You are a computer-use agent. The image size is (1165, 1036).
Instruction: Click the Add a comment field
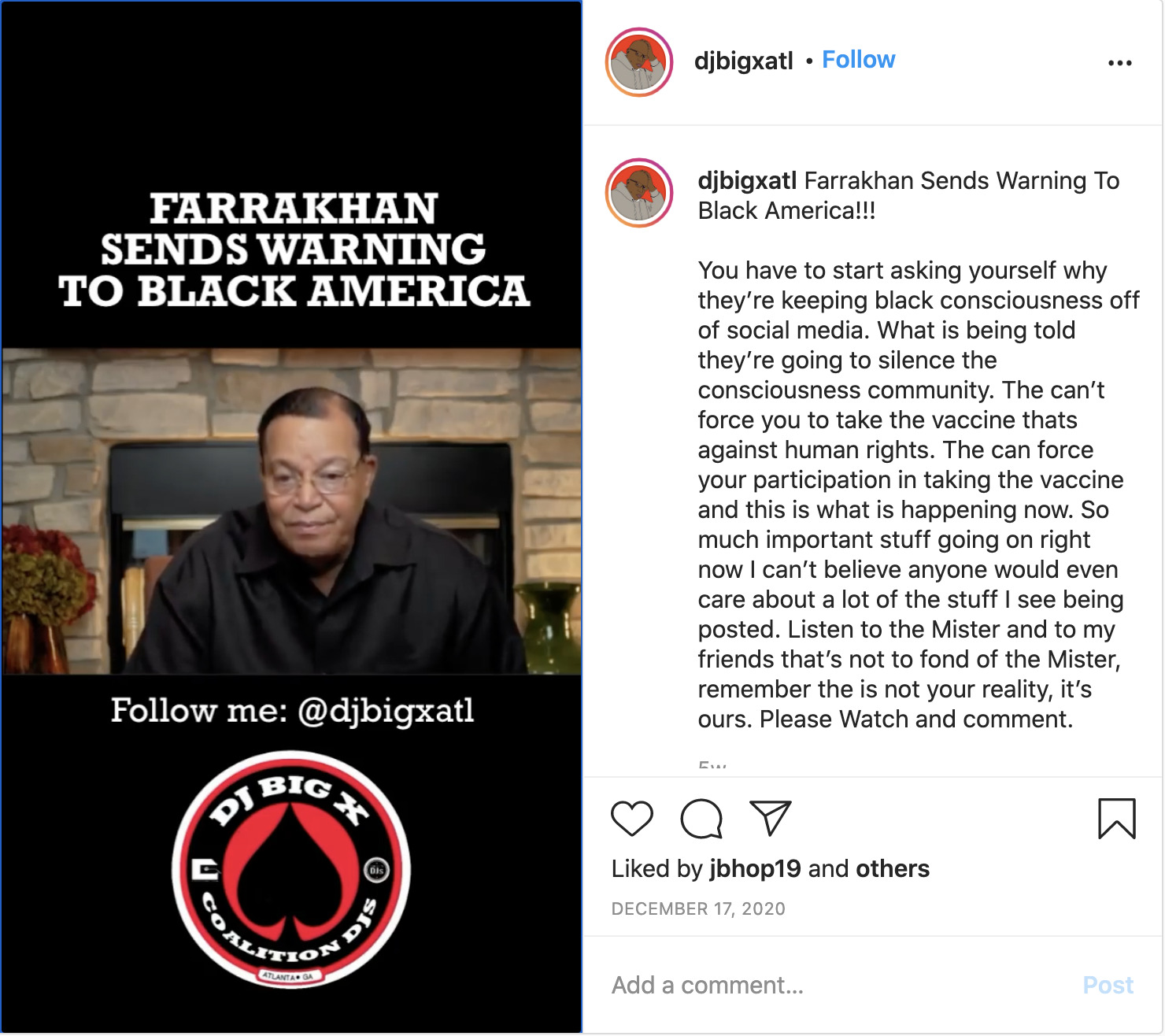[834, 985]
